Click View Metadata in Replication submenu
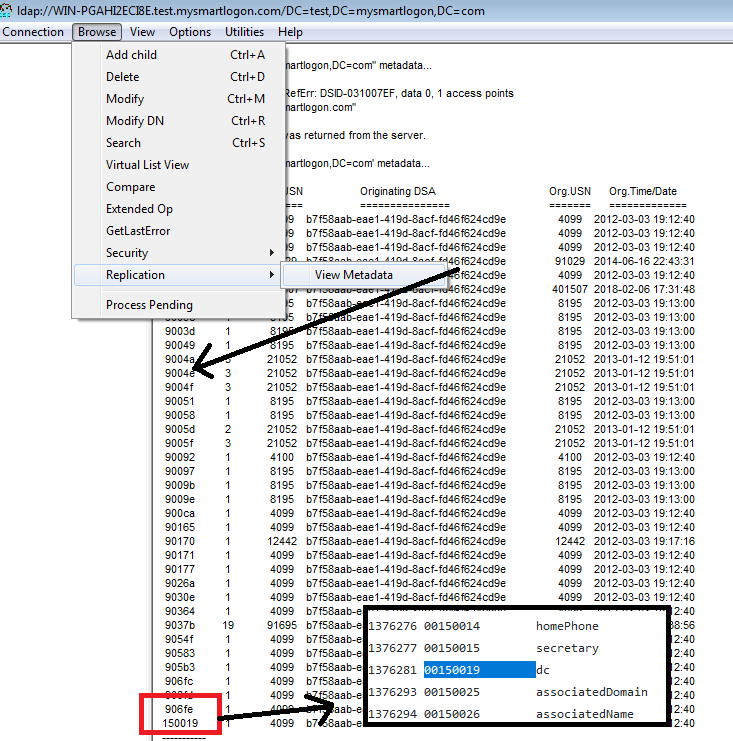 coord(364,275)
